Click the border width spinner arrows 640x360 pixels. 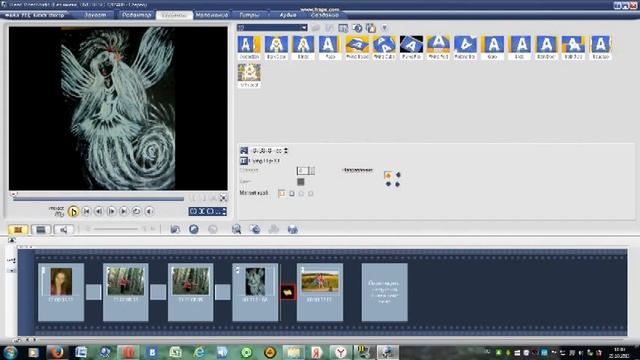[312, 171]
